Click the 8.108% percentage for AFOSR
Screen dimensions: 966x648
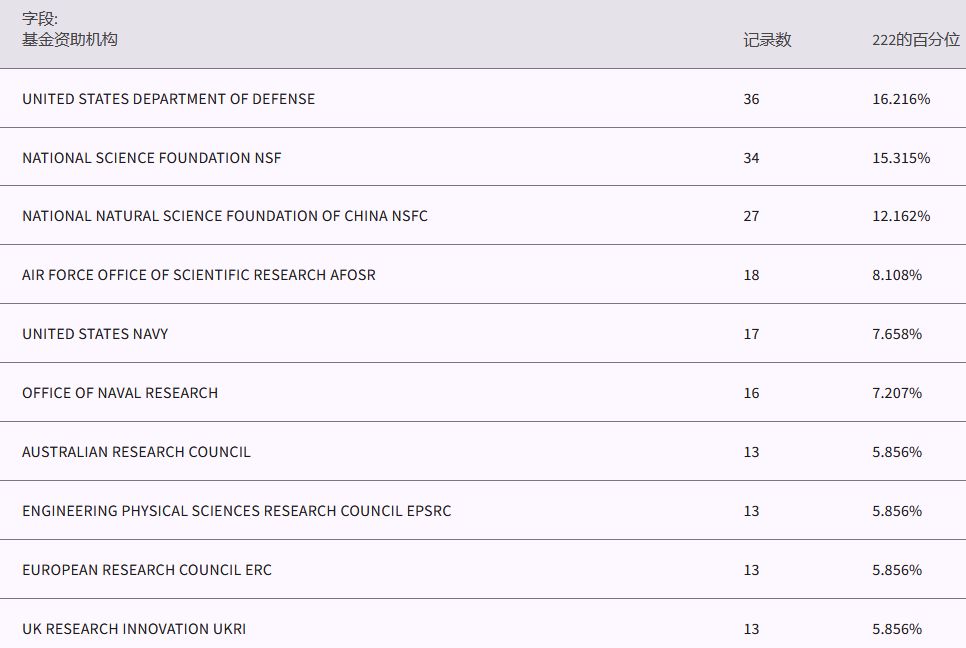897,275
